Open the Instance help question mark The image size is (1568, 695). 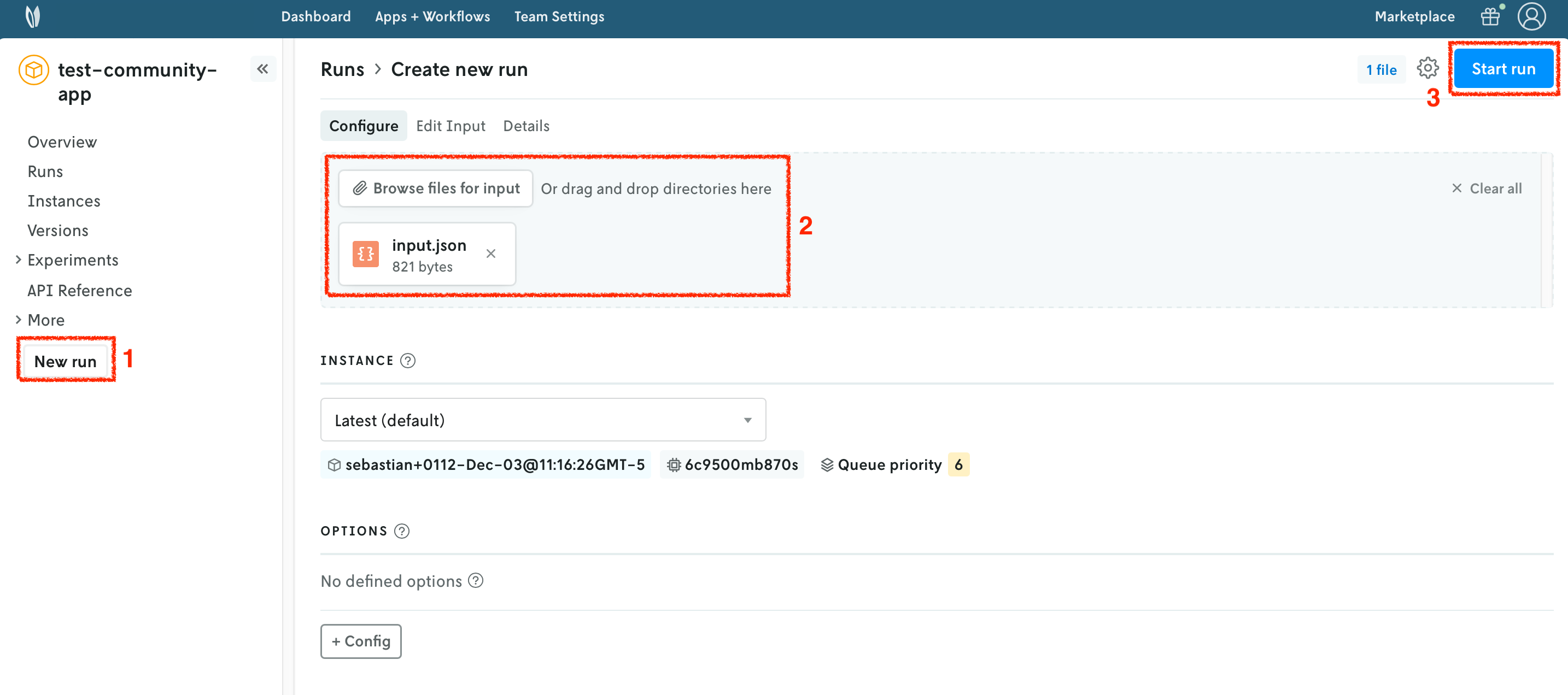[x=408, y=361]
